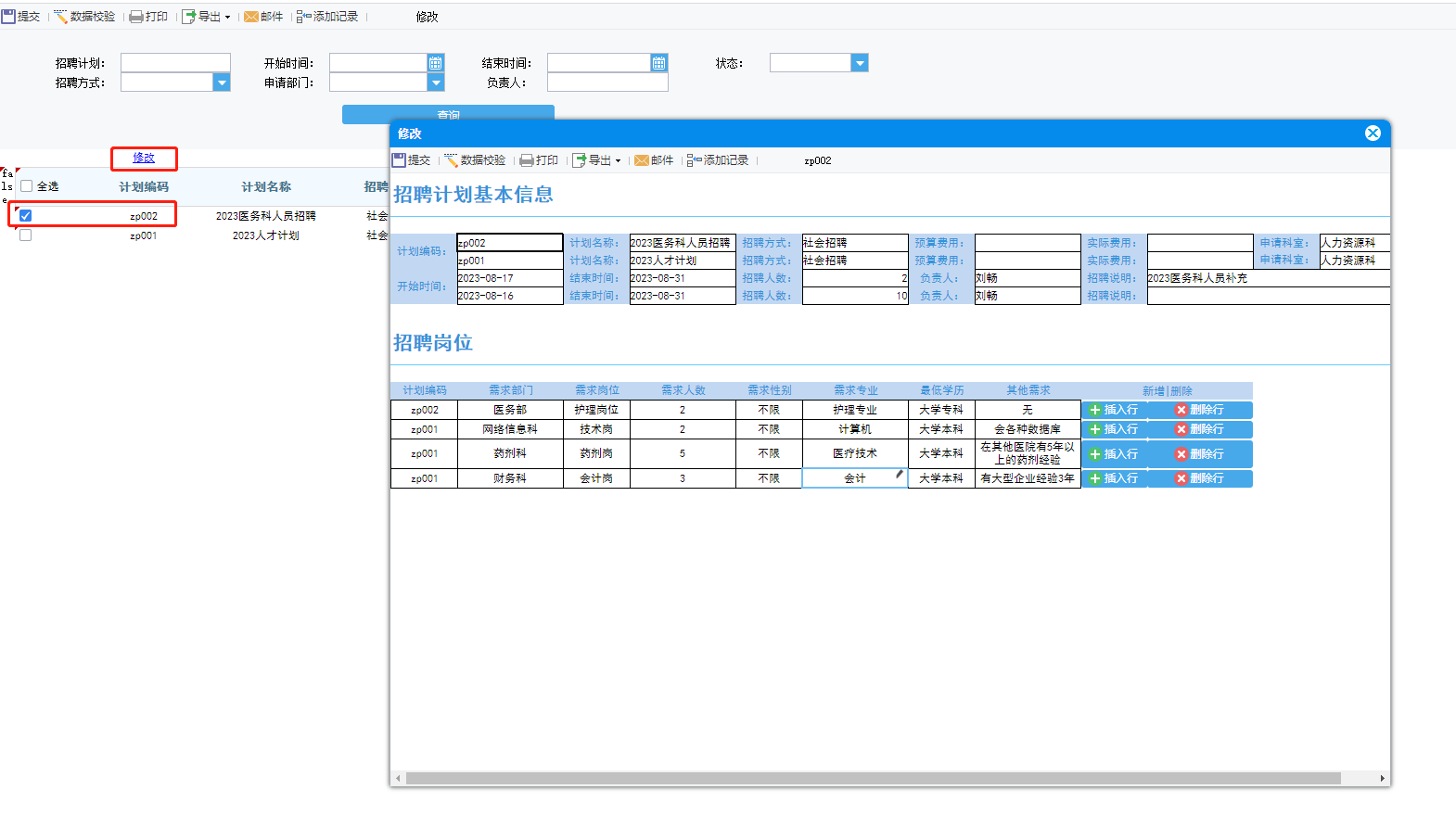Click the 需求部门 column header

(511, 390)
